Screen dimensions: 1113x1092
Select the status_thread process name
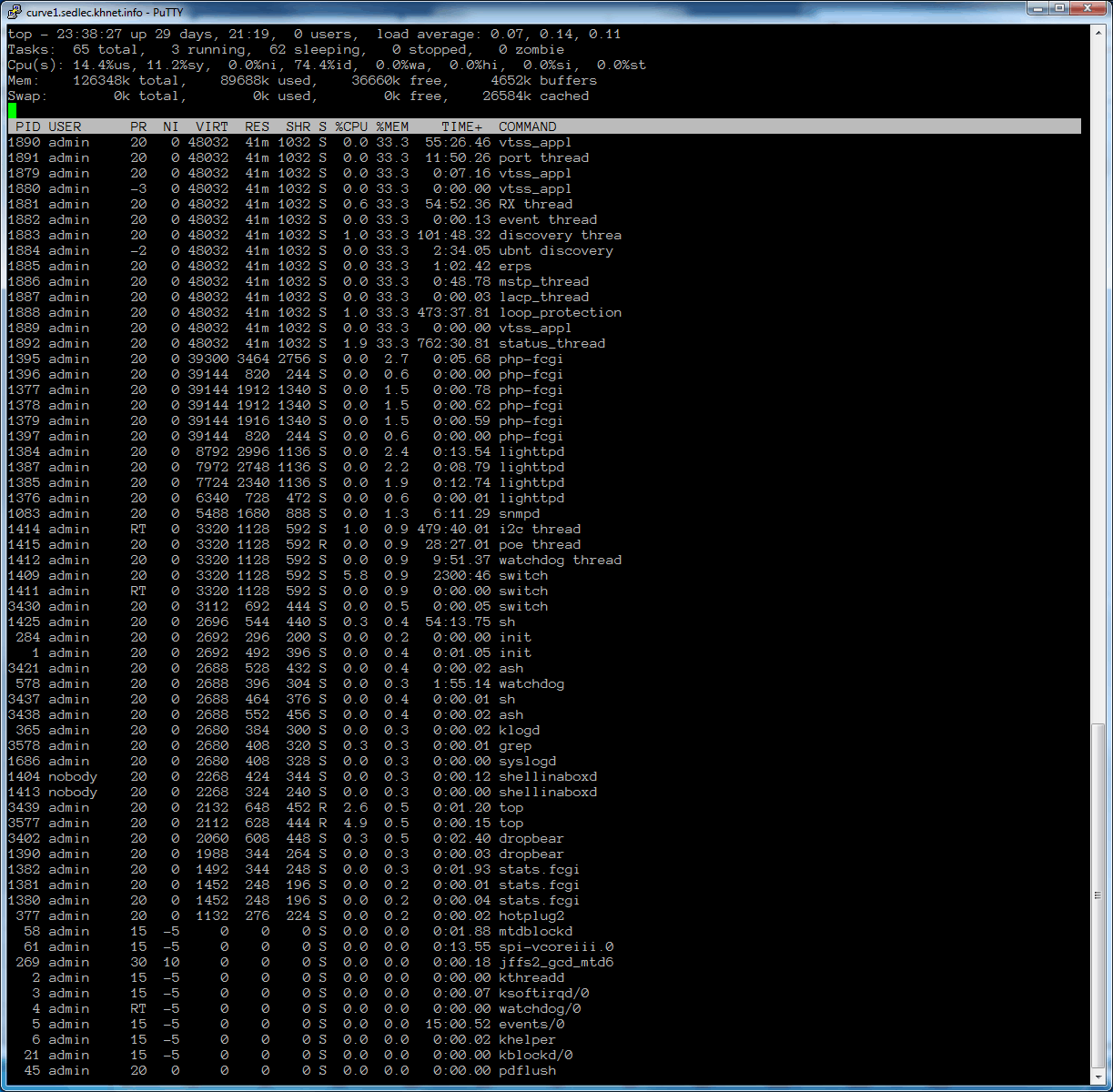[551, 343]
